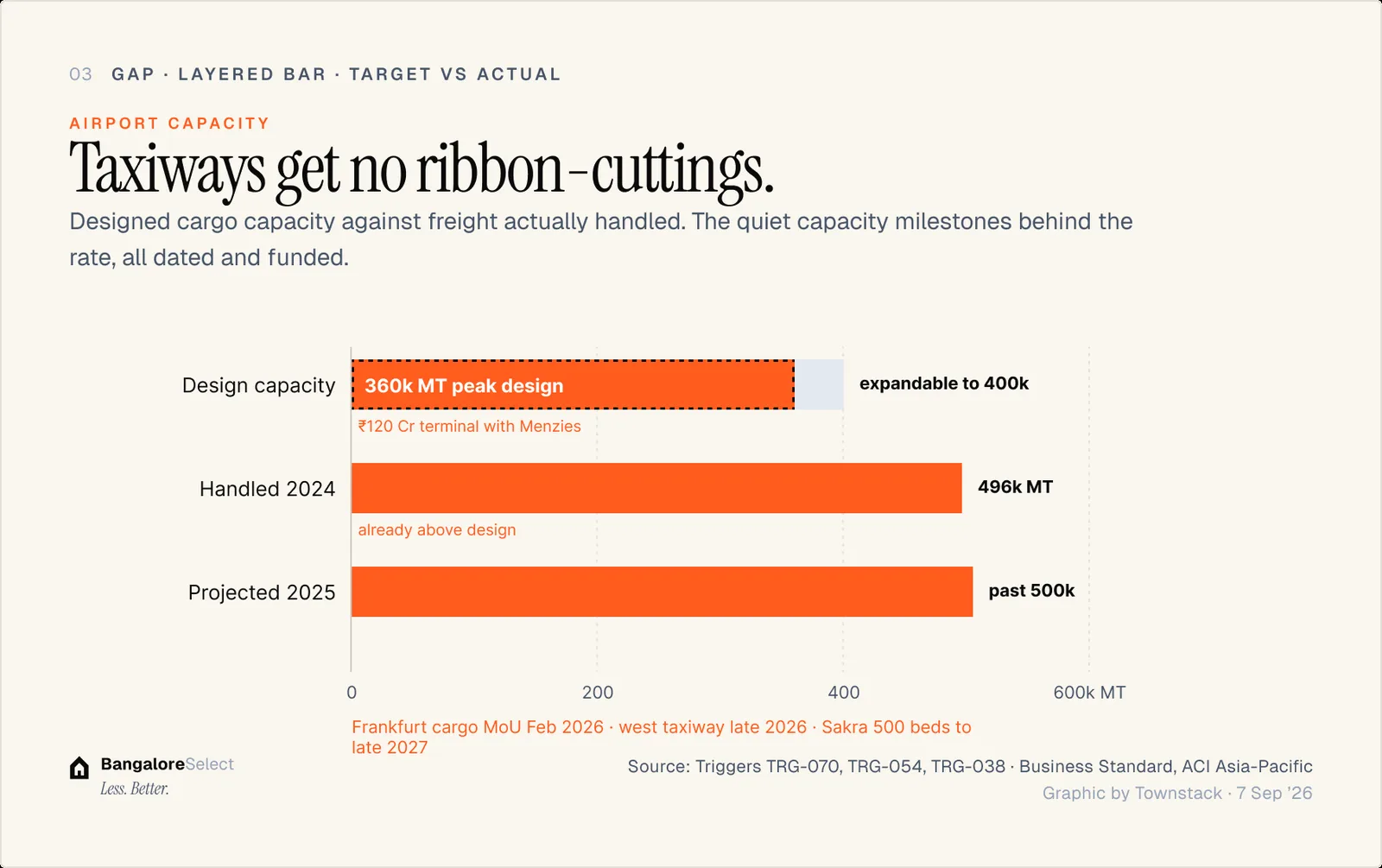Click the 200 axis tick label
The height and width of the screenshot is (868, 1382).
[x=598, y=693]
